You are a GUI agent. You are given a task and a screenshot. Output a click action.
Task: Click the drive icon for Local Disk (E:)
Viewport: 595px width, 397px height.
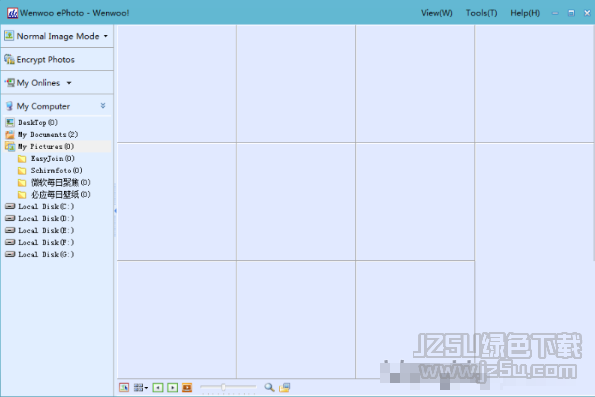pos(10,230)
